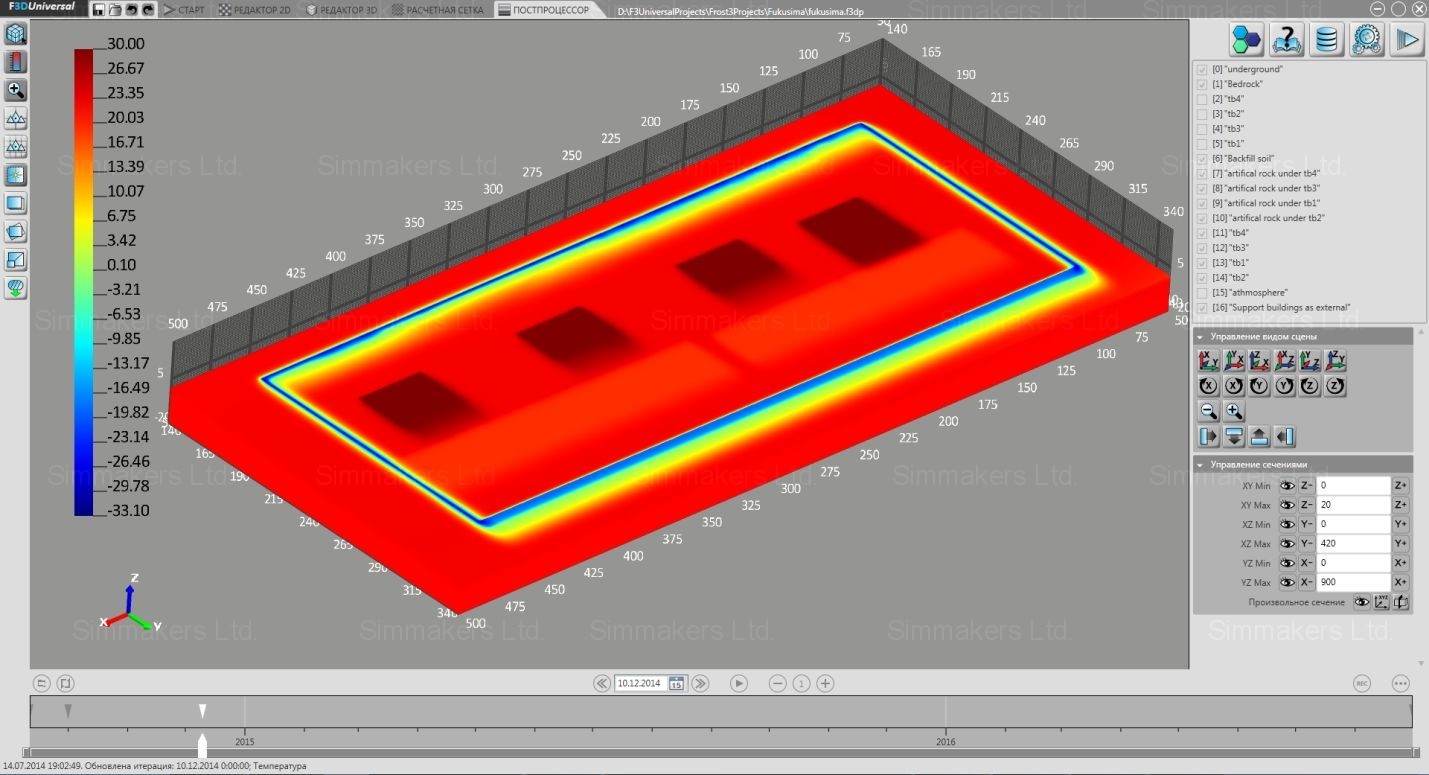Enable the [15] "athmosphere" checkbox
Image resolution: width=1429 pixels, height=775 pixels.
[x=1202, y=292]
